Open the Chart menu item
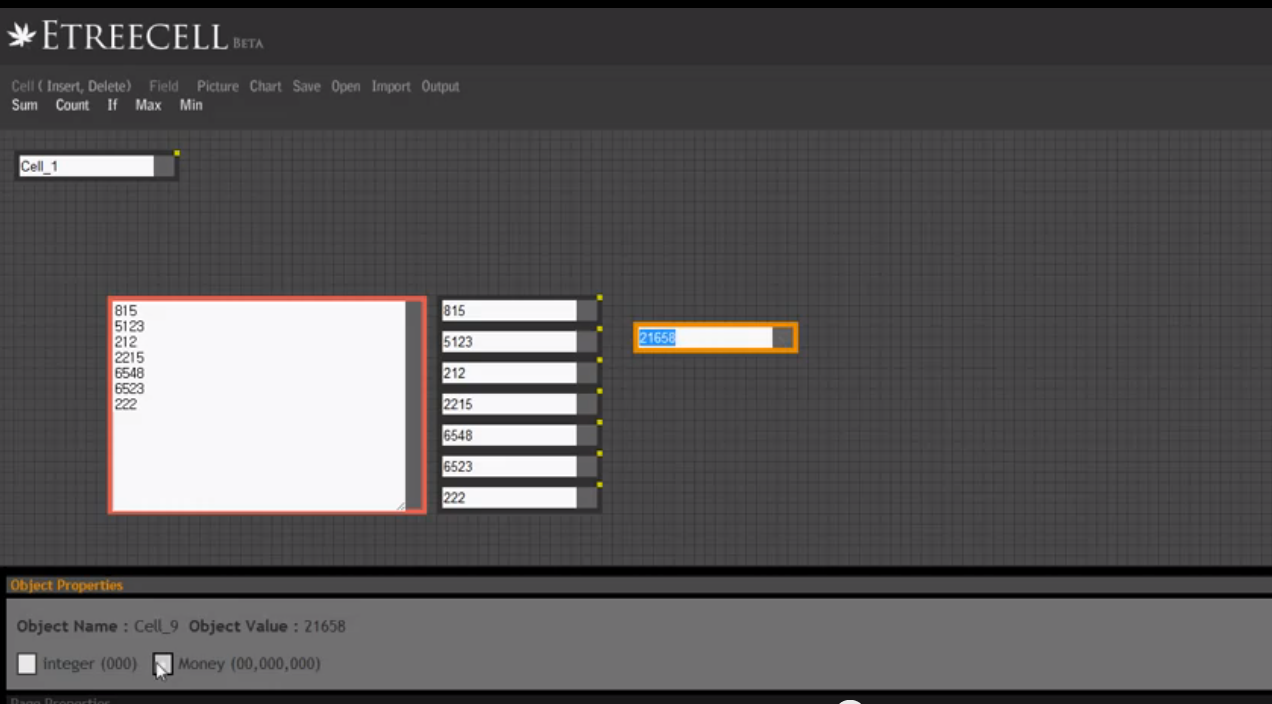 pyautogui.click(x=265, y=87)
